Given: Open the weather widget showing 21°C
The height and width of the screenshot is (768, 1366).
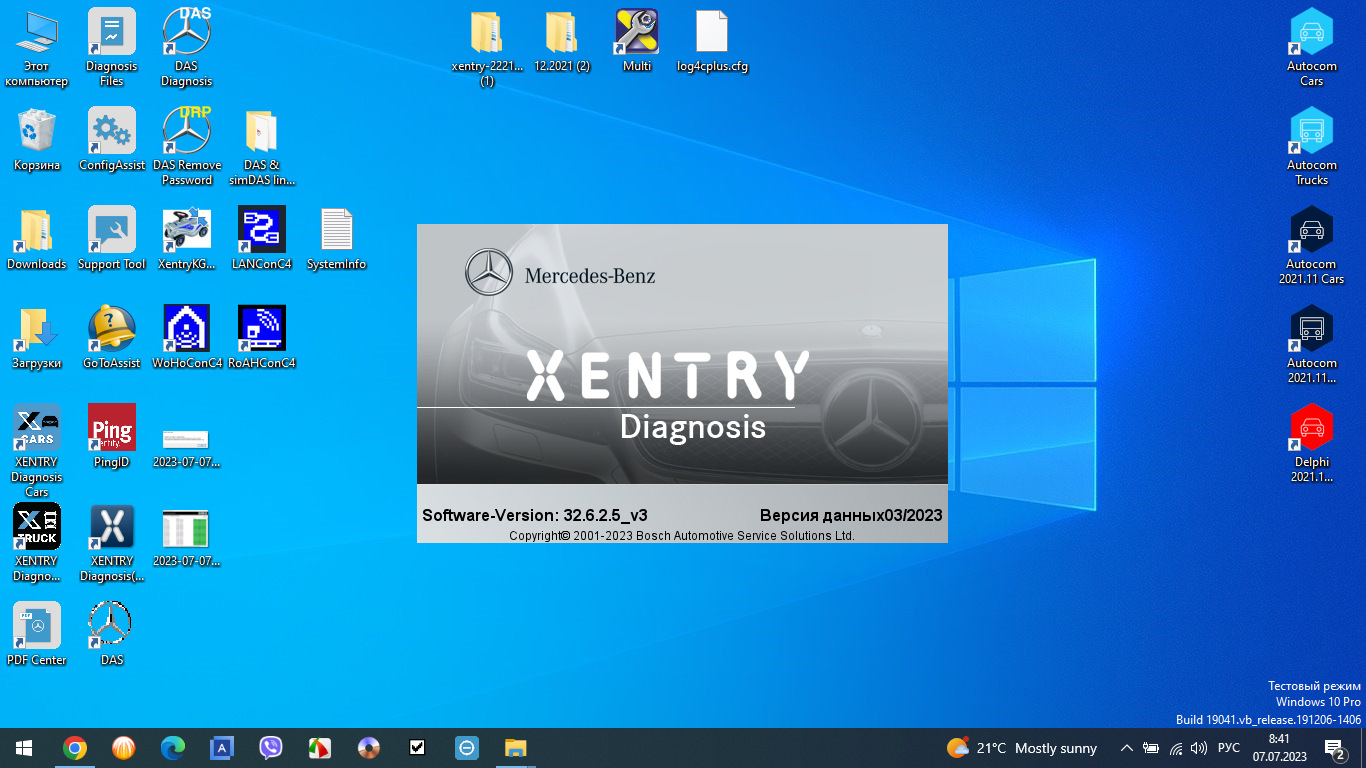Looking at the screenshot, I should (x=1021, y=748).
